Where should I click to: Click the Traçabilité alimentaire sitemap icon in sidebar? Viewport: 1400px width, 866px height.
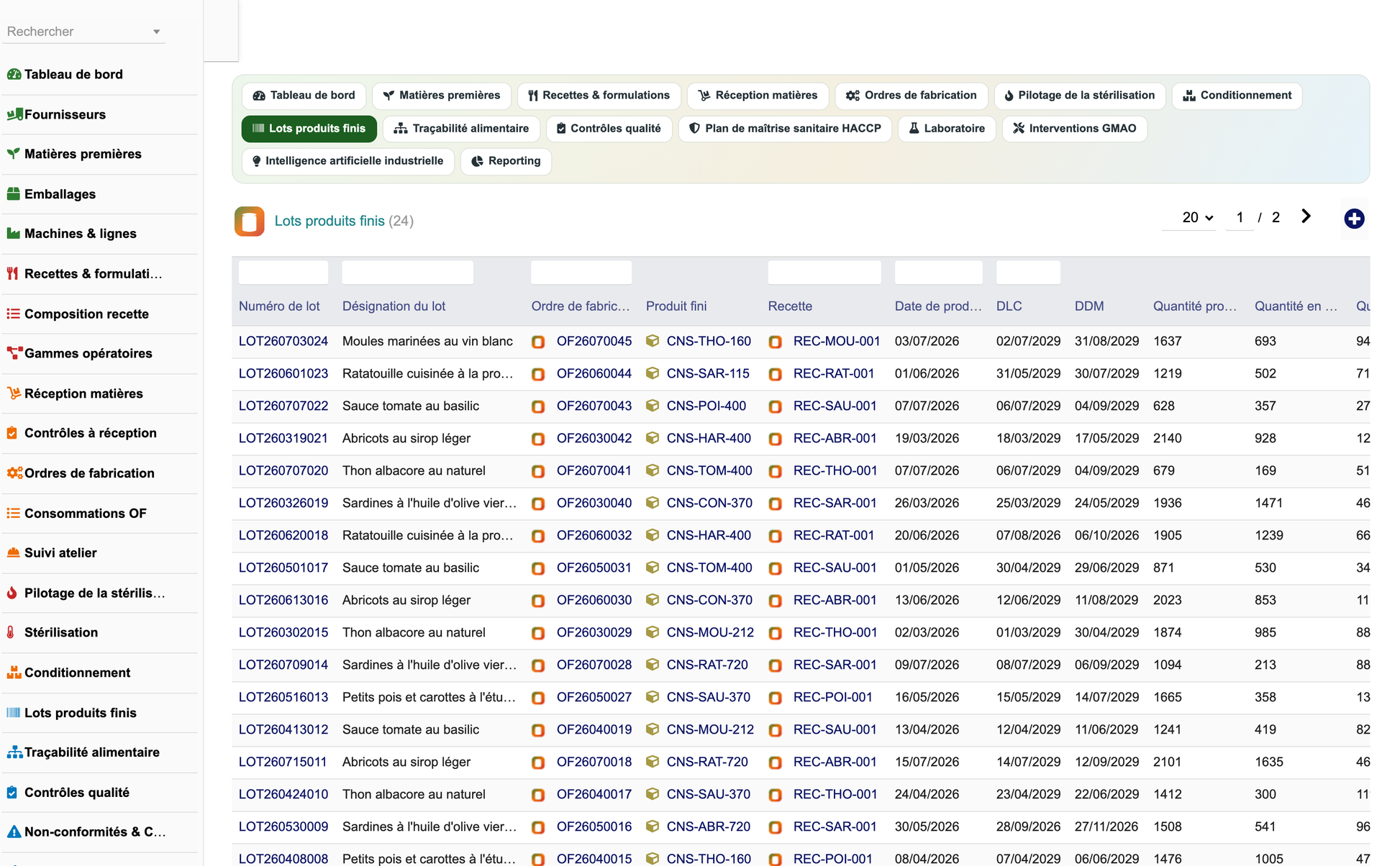click(14, 753)
